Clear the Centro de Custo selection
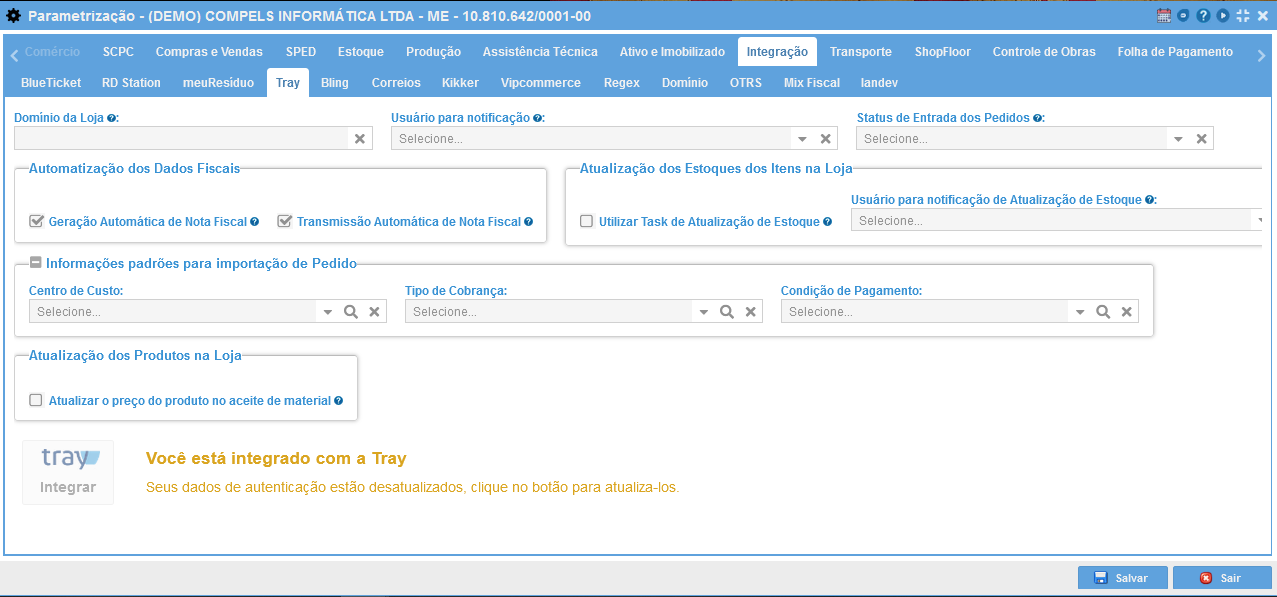Screen dimensions: 1277x597 coord(374,312)
